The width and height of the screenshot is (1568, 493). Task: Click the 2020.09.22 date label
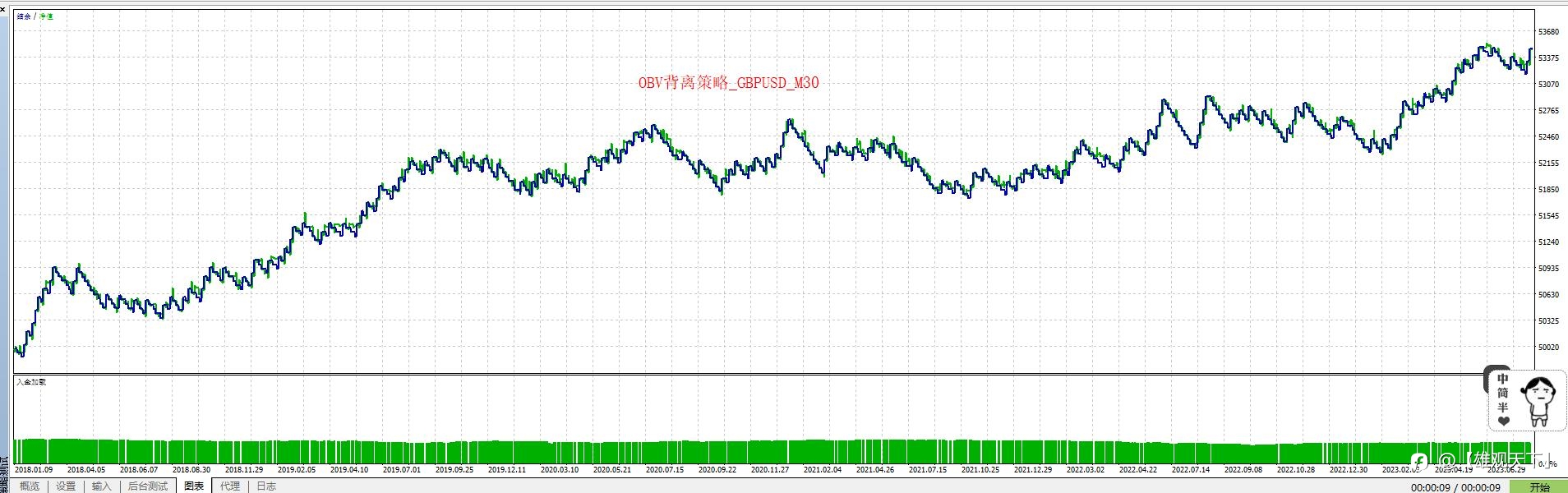(717, 470)
